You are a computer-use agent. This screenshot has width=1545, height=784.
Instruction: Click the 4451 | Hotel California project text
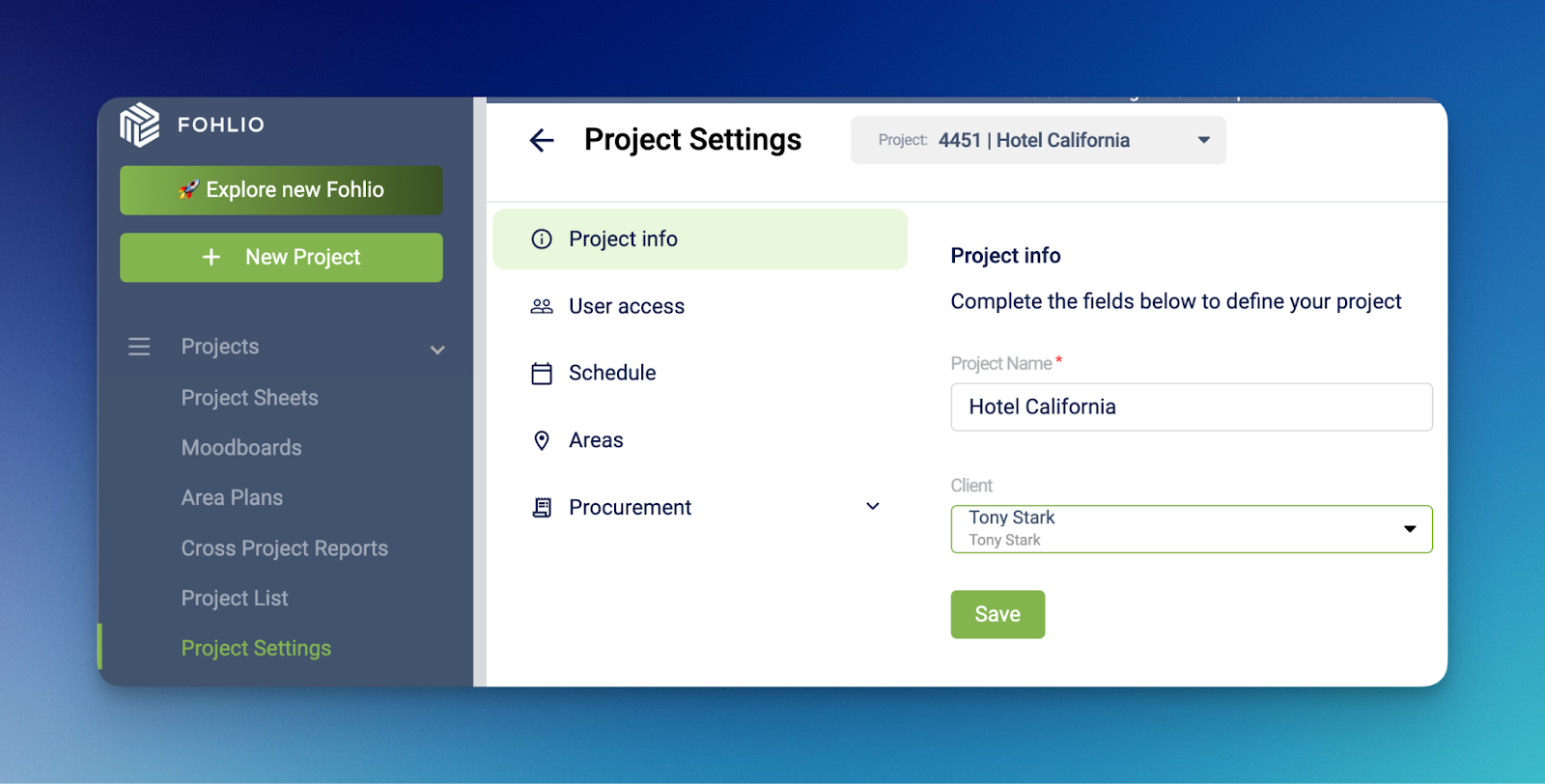pyautogui.click(x=1033, y=141)
